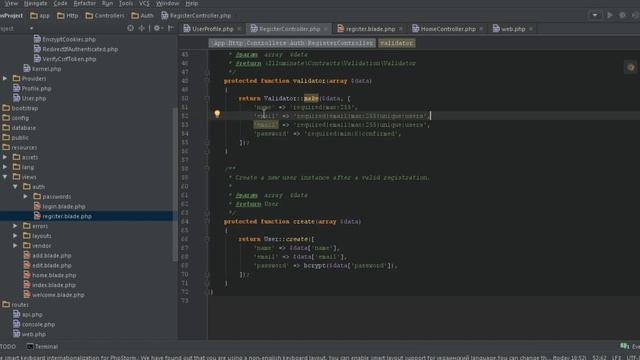Open the Tools menu
The width and height of the screenshot is (640, 360).
click(126, 3)
